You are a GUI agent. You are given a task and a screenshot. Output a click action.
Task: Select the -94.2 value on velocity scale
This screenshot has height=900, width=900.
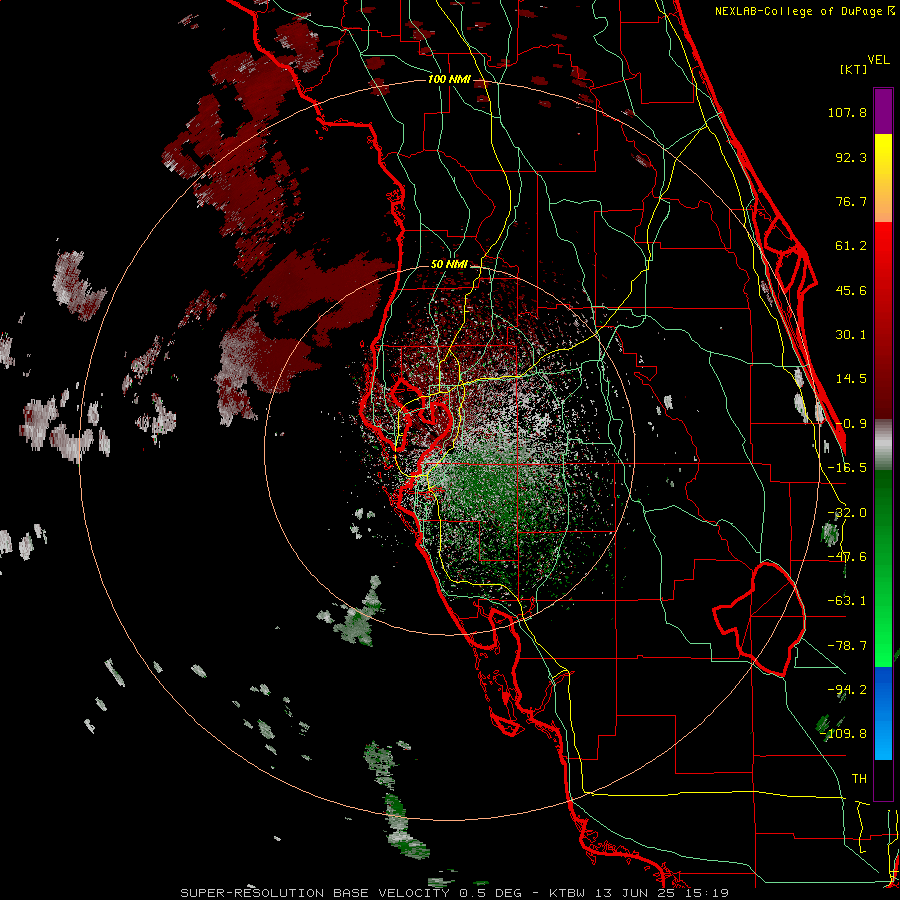(x=847, y=690)
